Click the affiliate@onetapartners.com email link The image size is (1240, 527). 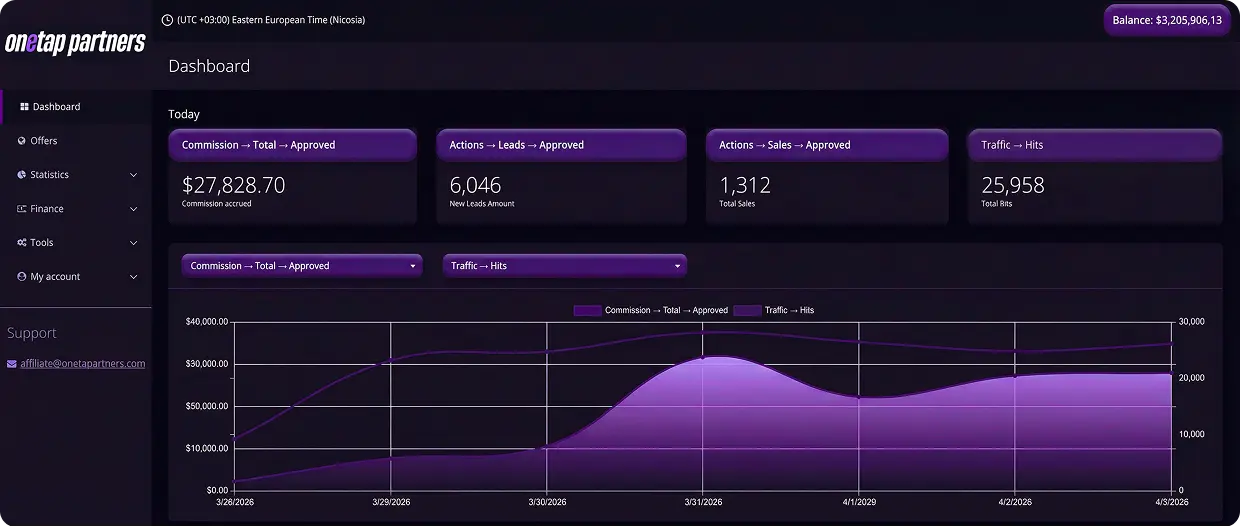click(x=83, y=364)
